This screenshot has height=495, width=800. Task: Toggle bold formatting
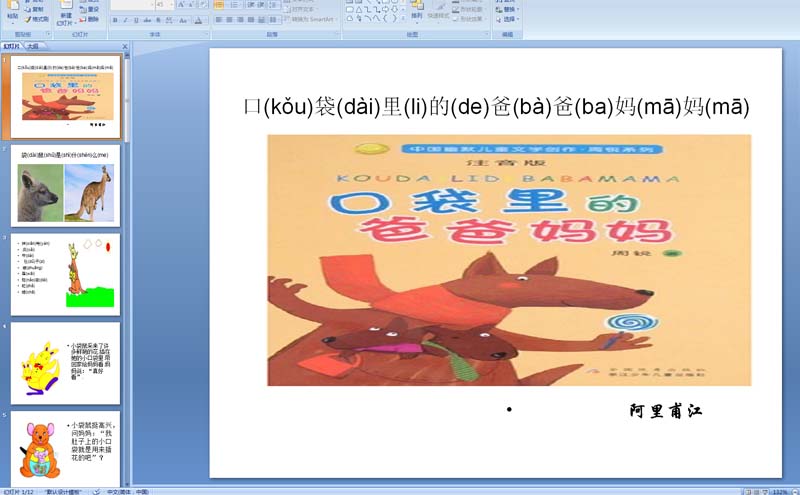[115, 20]
